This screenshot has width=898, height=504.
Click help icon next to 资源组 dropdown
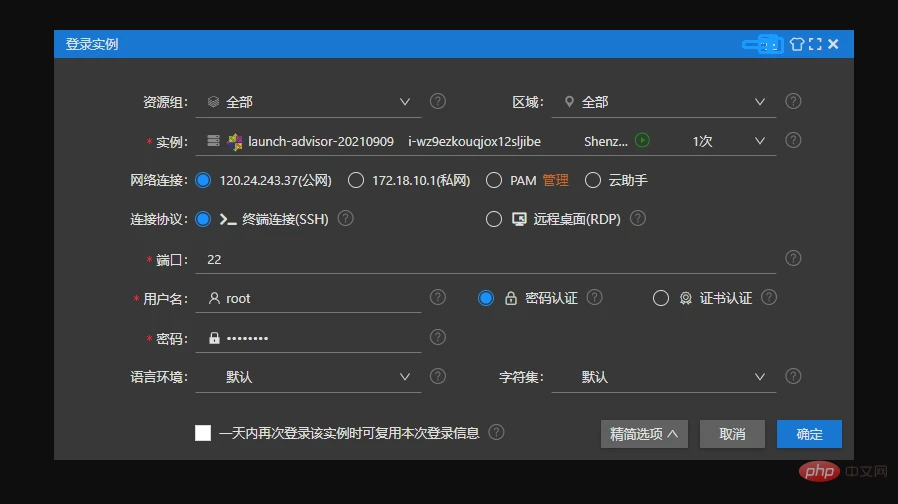(438, 101)
